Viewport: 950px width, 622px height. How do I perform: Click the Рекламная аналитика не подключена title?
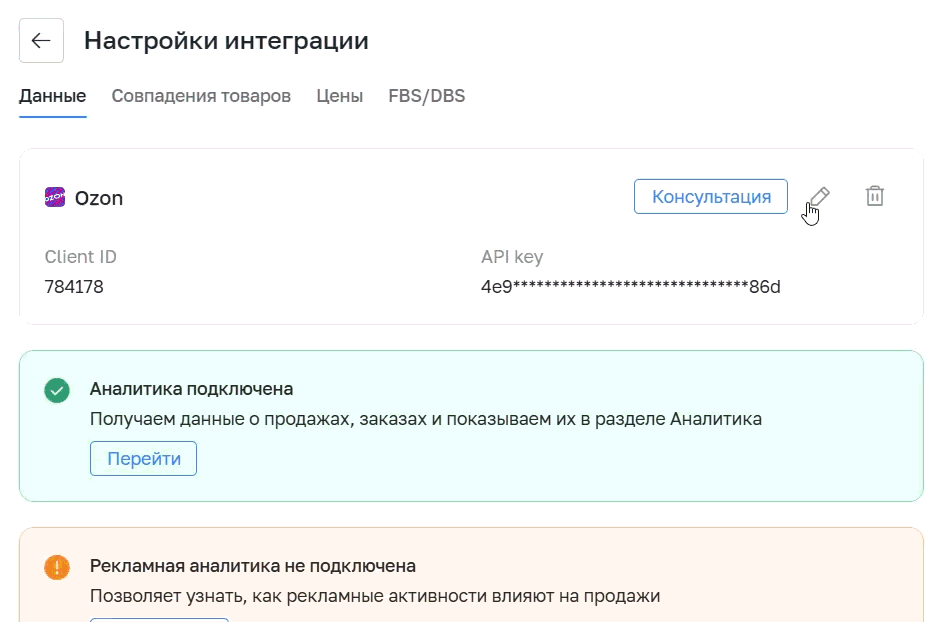[x=253, y=566]
